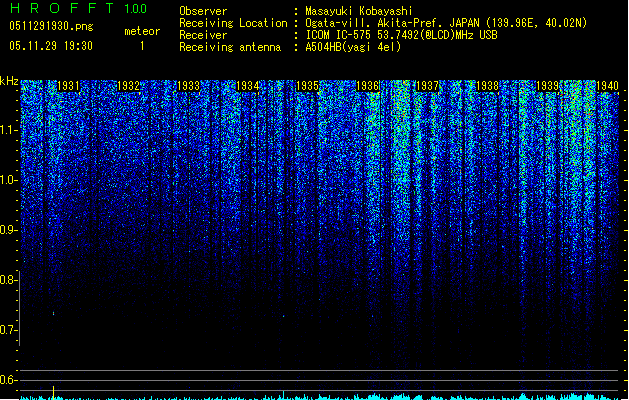Click the 1935 time marker
This screenshot has width=629, height=400.
(x=308, y=86)
